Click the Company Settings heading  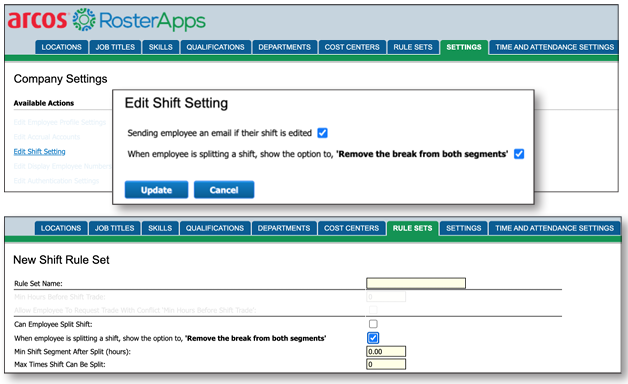[60, 79]
